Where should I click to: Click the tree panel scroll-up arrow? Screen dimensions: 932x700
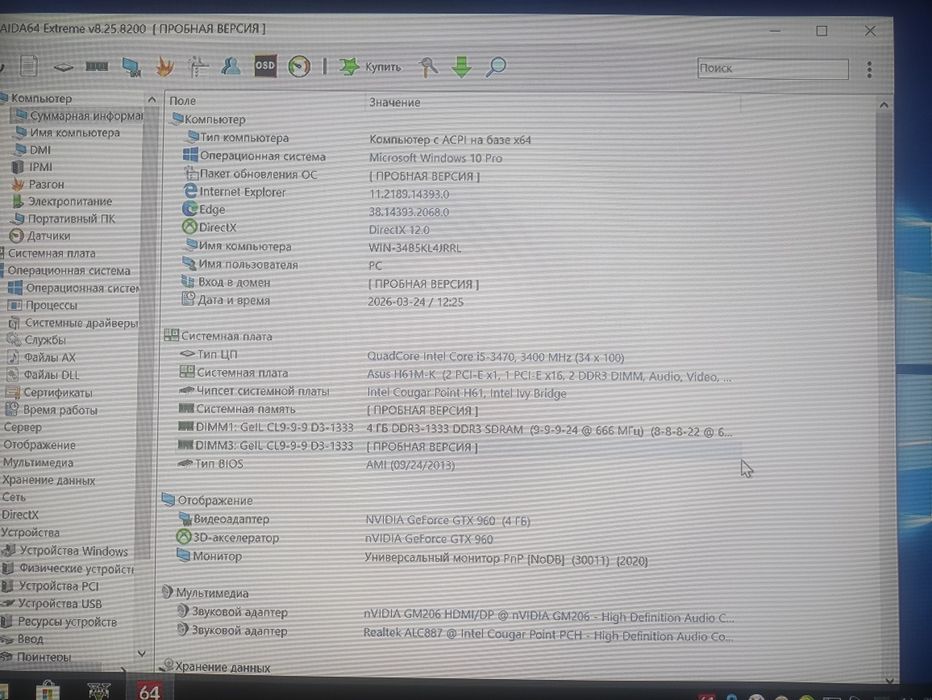[x=152, y=99]
